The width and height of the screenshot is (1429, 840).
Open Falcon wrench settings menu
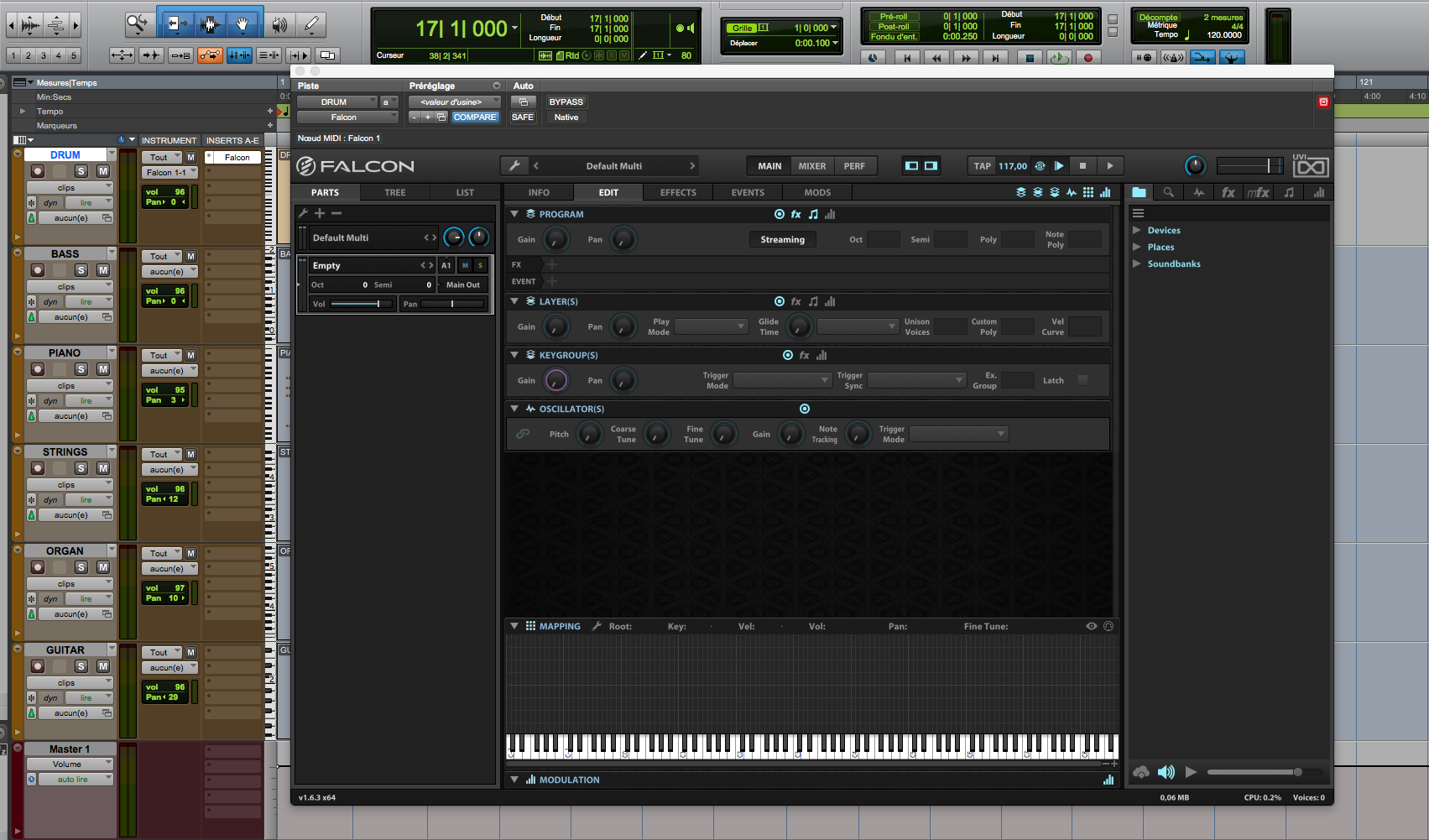tap(514, 166)
